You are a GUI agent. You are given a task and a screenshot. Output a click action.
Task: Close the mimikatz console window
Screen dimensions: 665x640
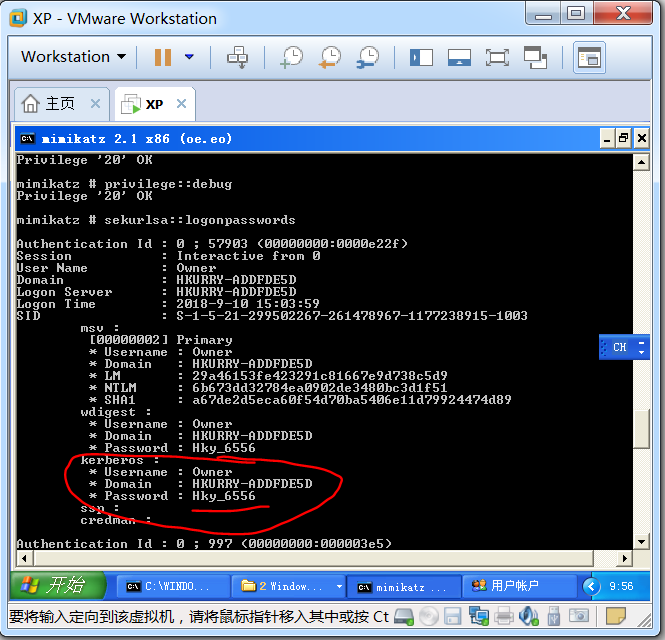point(642,138)
